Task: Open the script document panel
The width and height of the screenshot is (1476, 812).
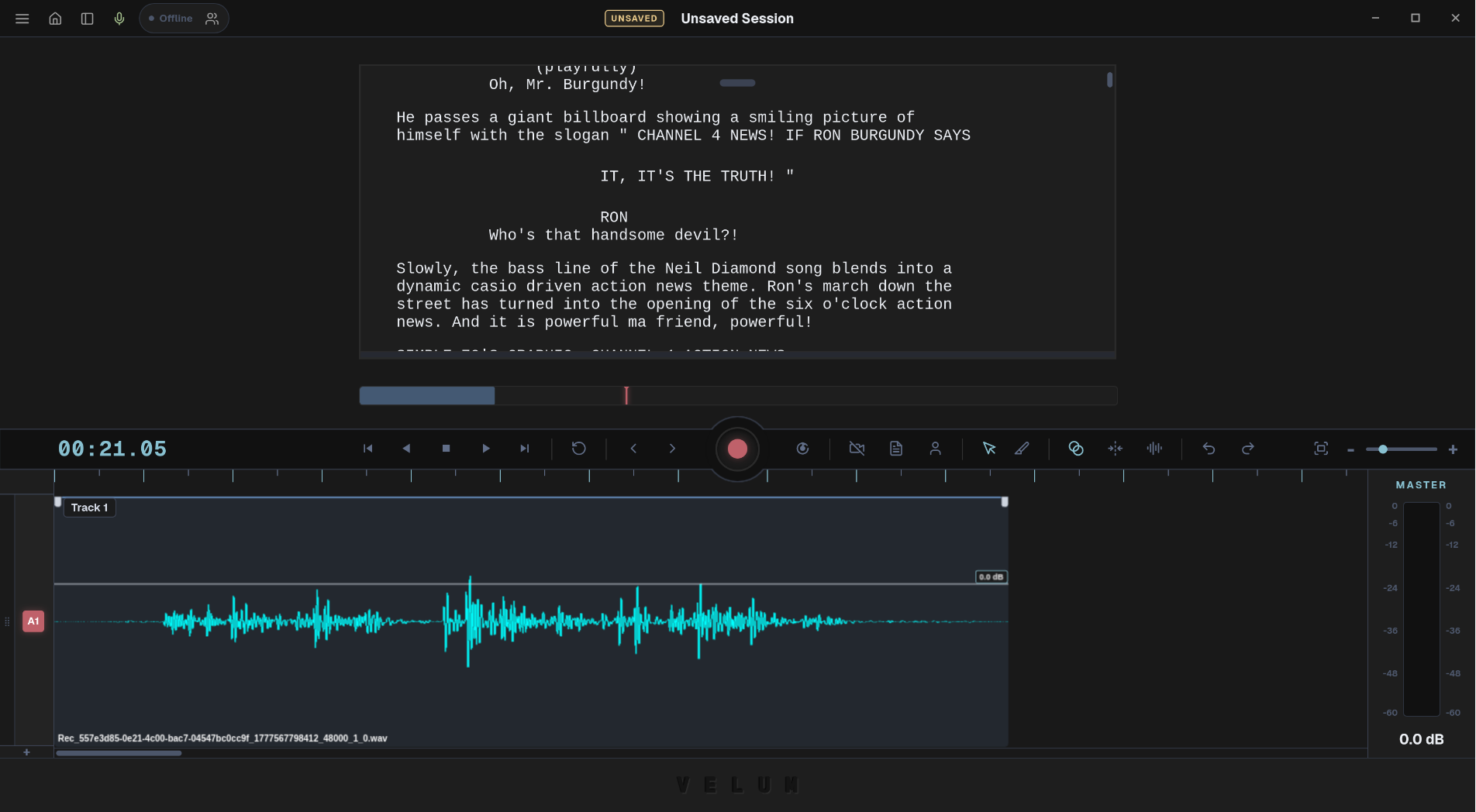Action: [896, 449]
